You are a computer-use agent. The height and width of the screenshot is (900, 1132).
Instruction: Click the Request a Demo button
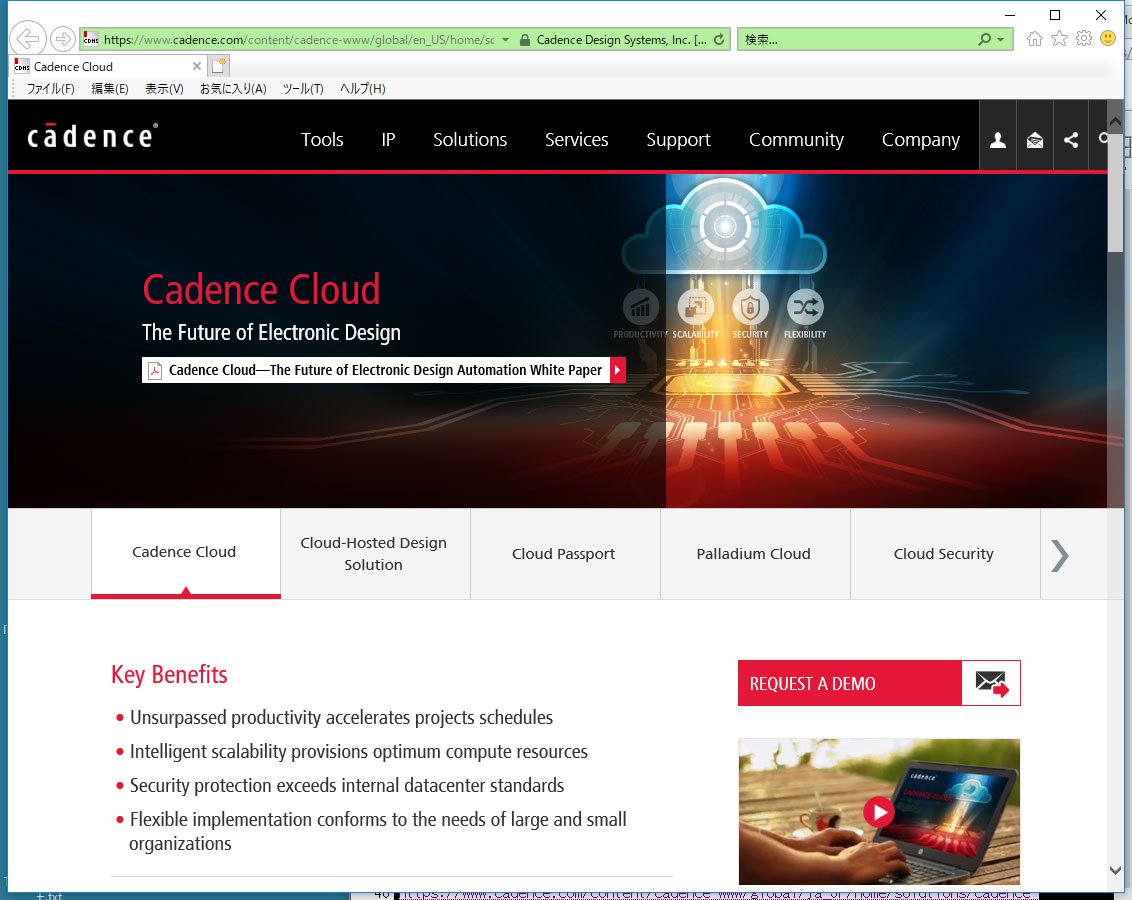(879, 683)
